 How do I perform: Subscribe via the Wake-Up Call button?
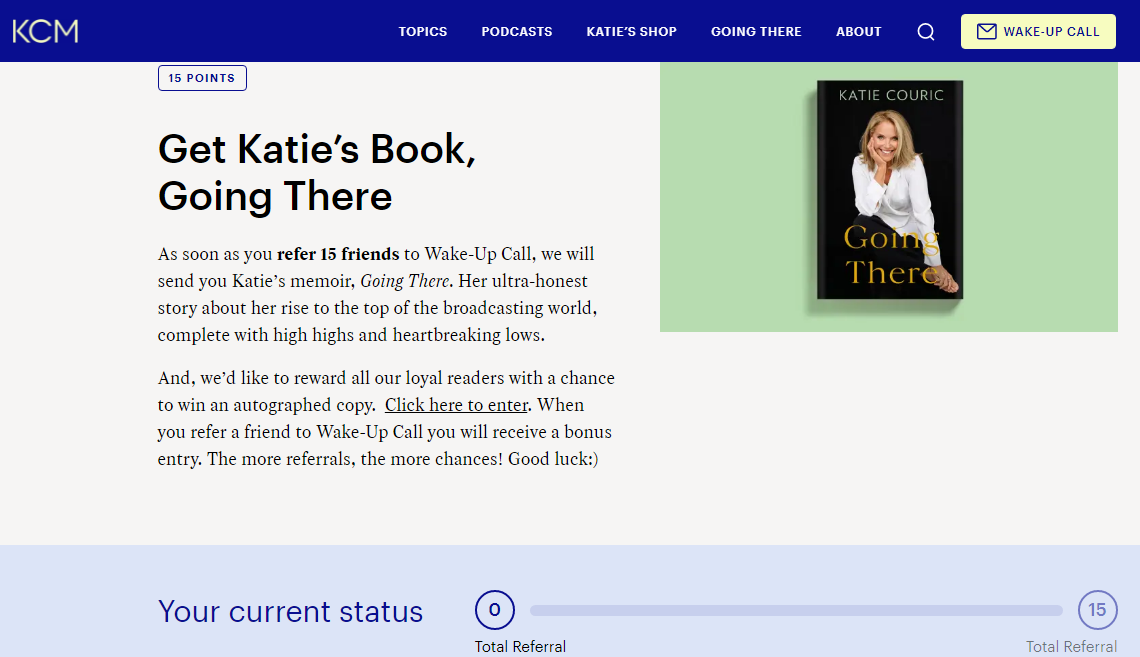[x=1038, y=31]
